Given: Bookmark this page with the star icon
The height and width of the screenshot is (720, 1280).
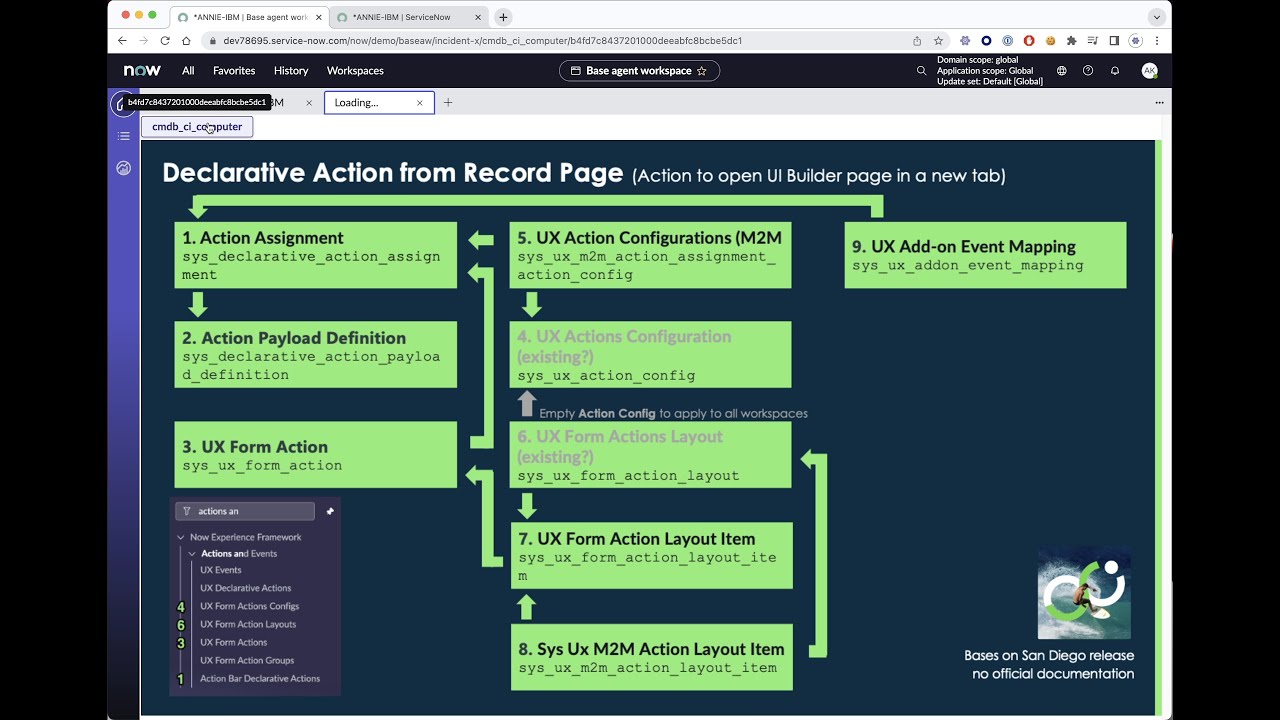Looking at the screenshot, I should click(x=938, y=41).
